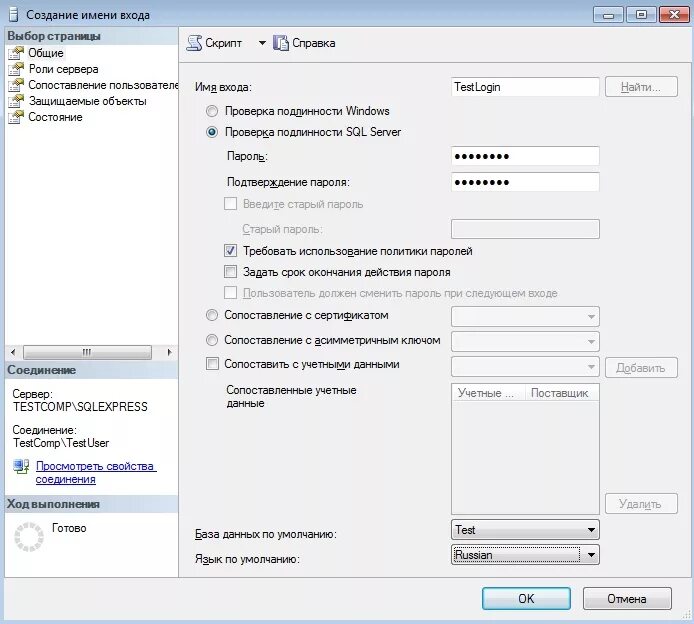Open Просмотреть свойства соединения link
Screen dimensions: 694x624
pos(96,473)
